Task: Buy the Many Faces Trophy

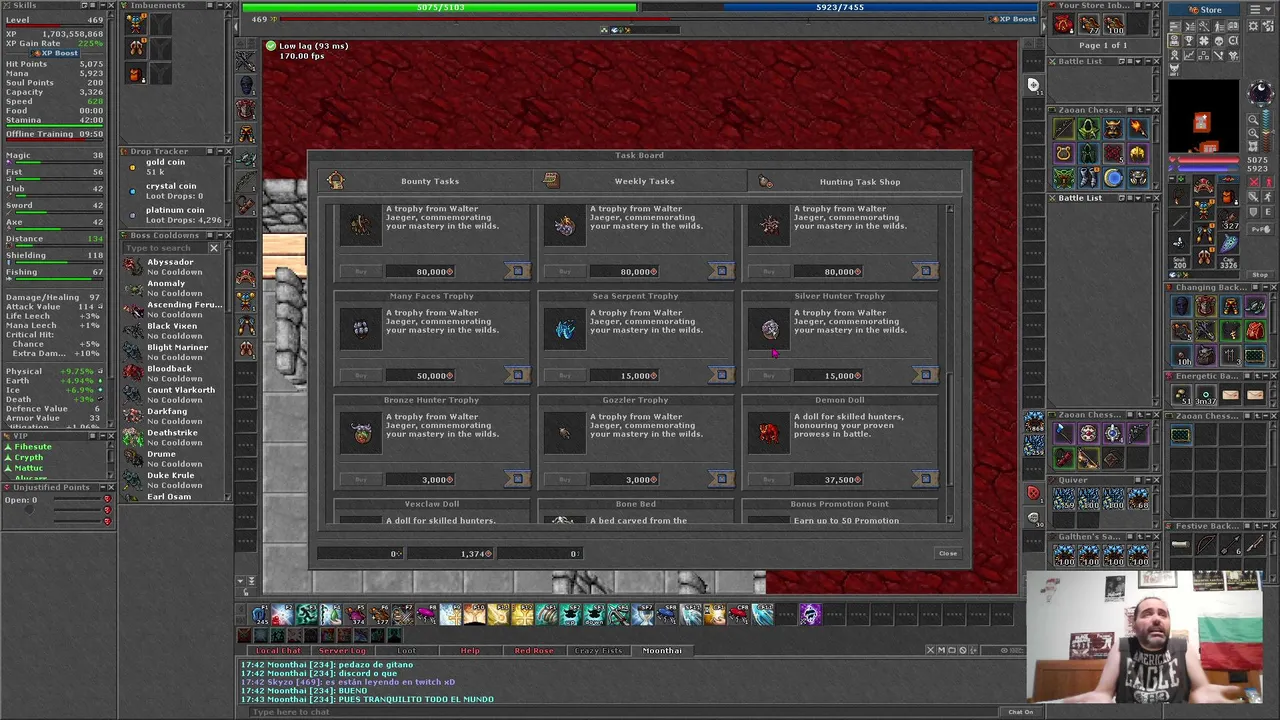Action: point(361,375)
